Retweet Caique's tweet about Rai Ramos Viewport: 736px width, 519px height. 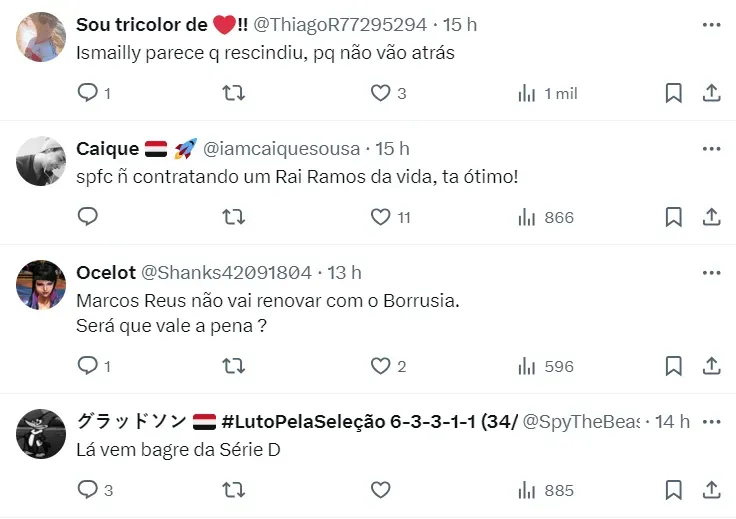tap(233, 217)
